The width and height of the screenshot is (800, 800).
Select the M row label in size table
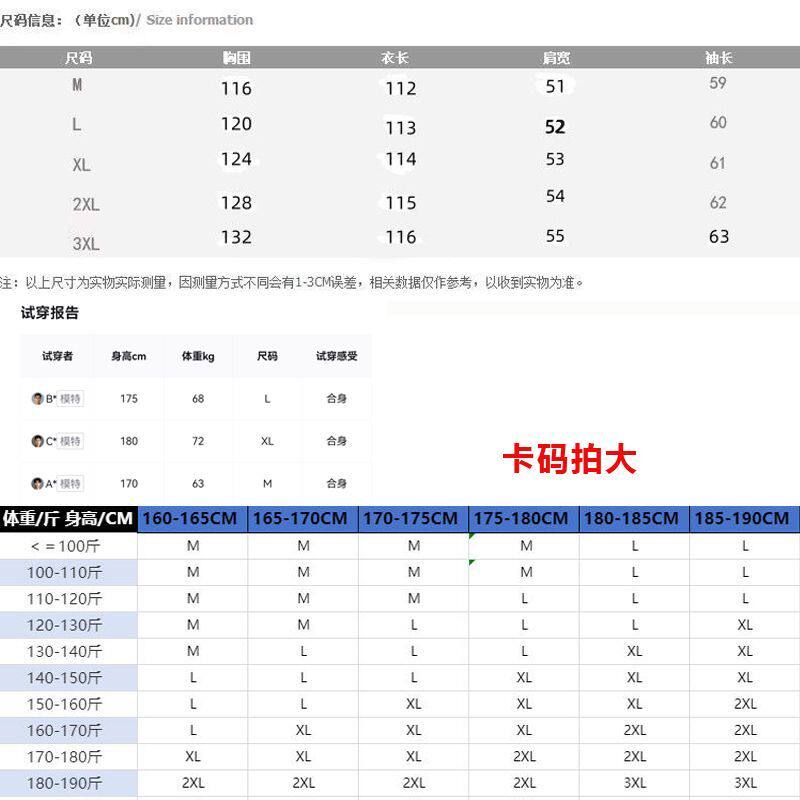tap(77, 85)
